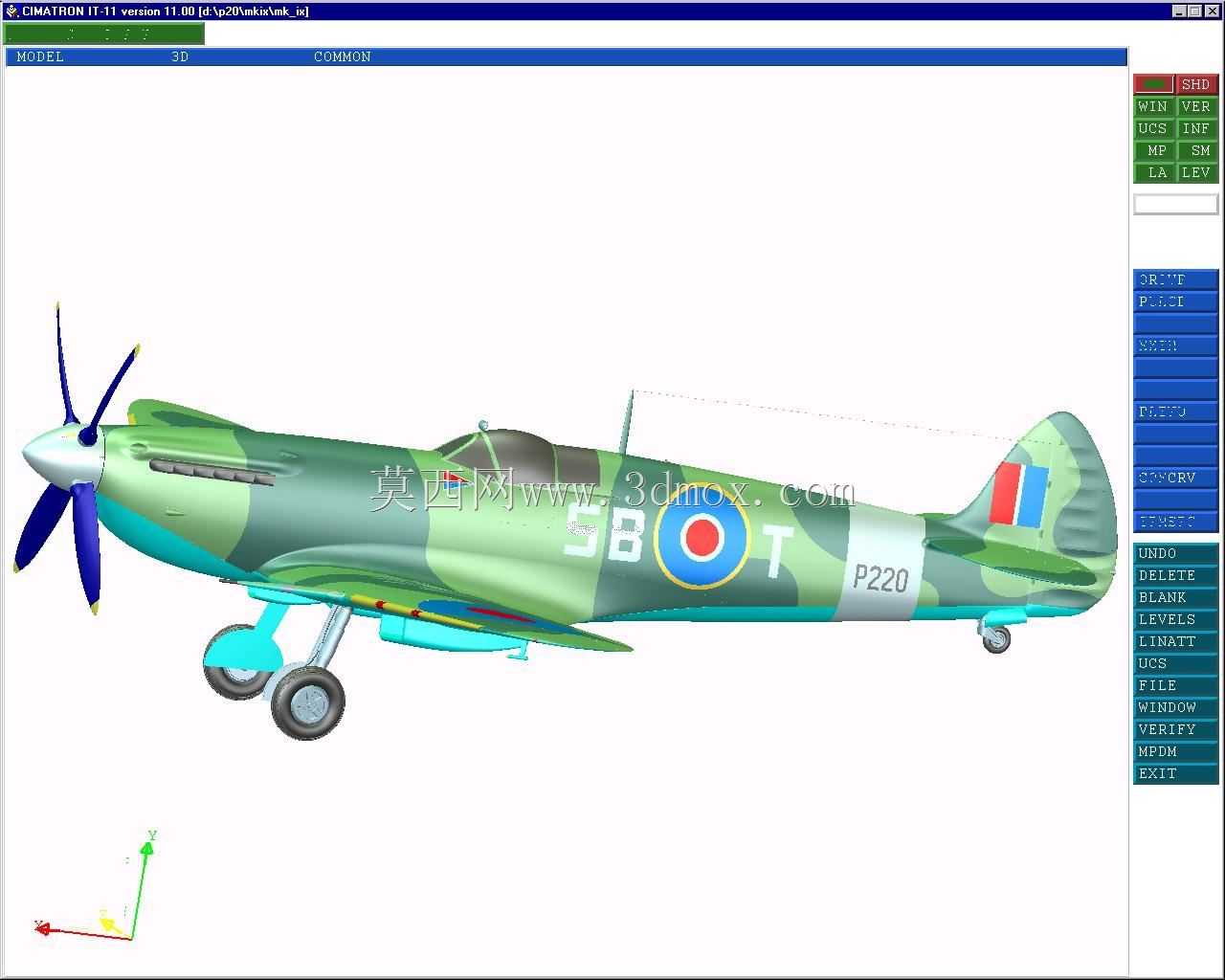This screenshot has width=1225, height=980.
Task: Open LEVELS from the side menu
Action: click(x=1176, y=619)
